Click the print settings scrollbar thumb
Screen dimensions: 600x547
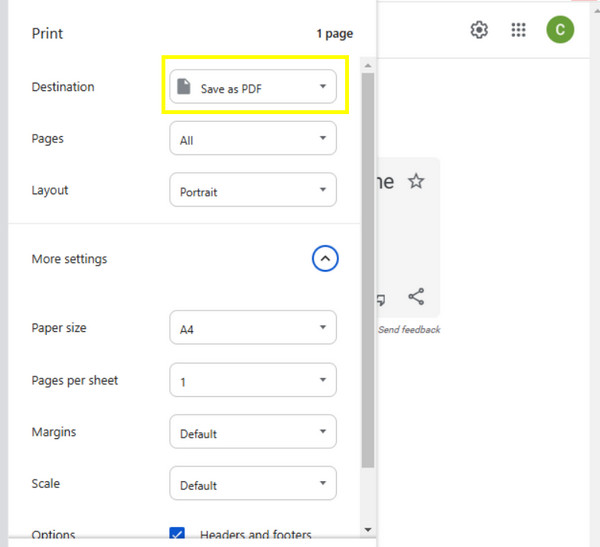(x=367, y=270)
